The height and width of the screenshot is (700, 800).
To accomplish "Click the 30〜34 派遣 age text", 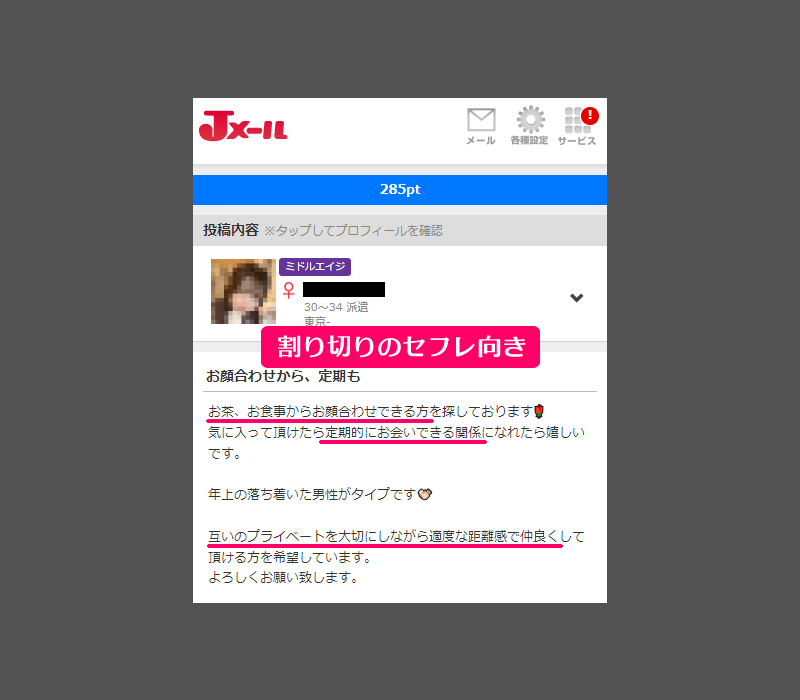I will (336, 307).
